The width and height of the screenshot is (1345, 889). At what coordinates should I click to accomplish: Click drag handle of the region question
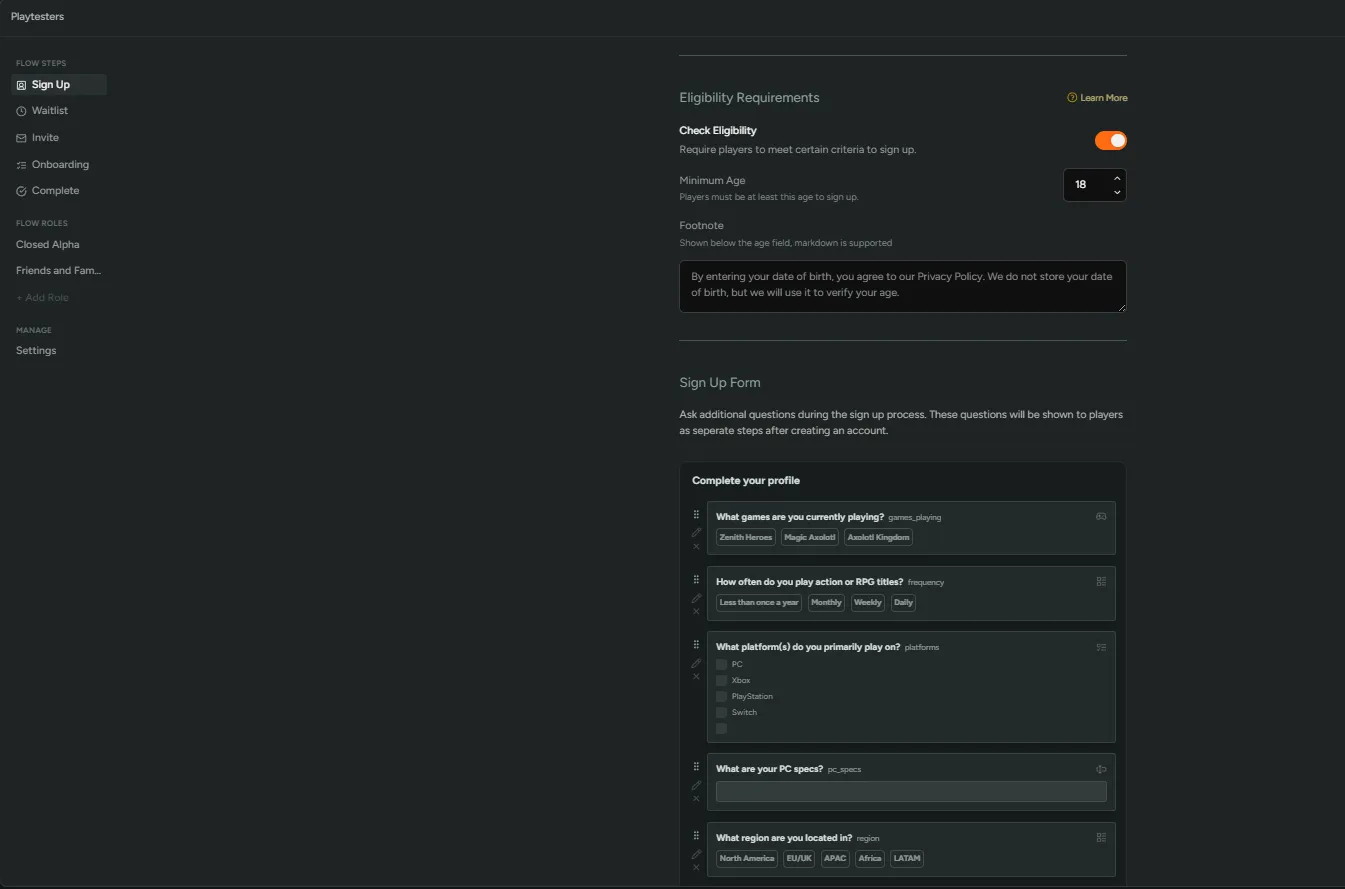[x=697, y=835]
